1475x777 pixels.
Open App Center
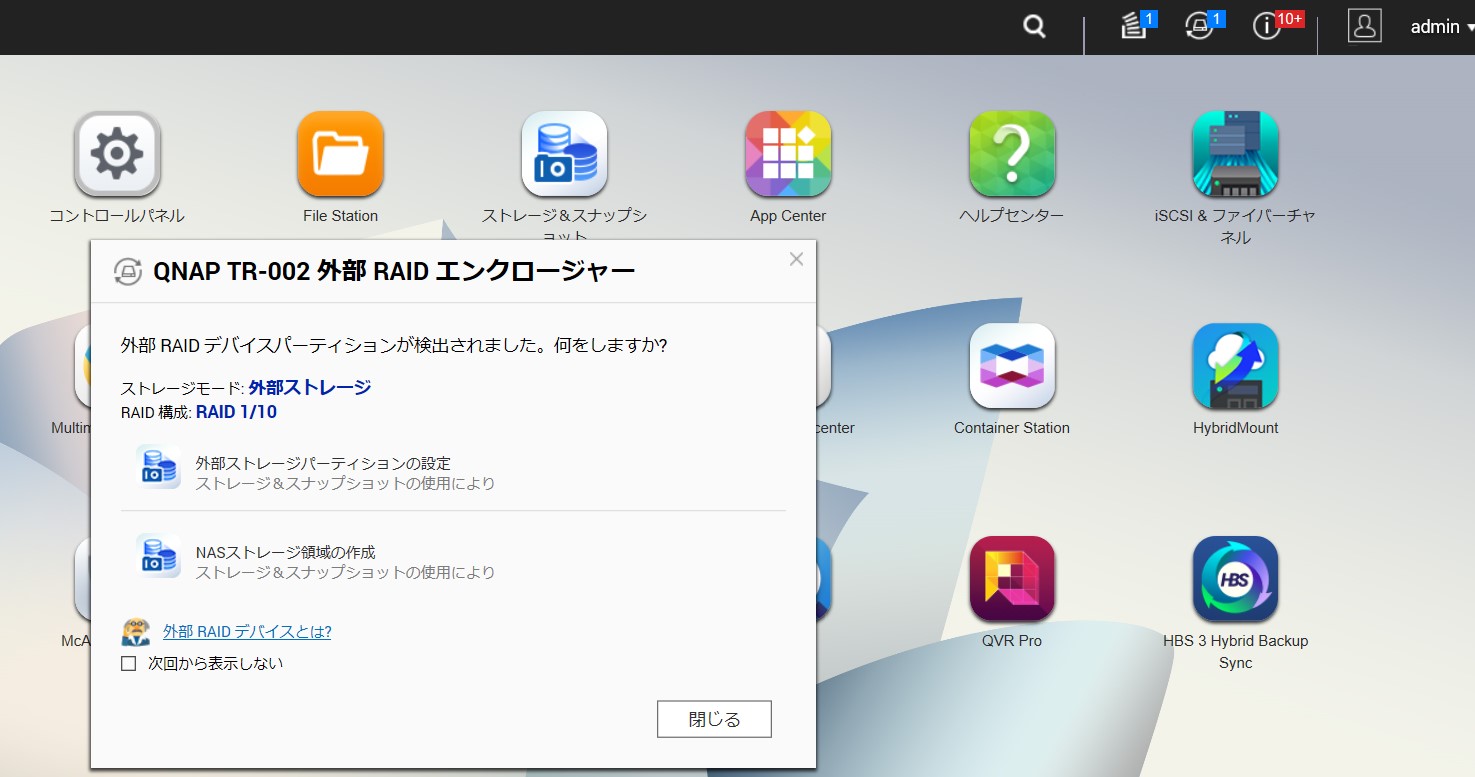[788, 155]
